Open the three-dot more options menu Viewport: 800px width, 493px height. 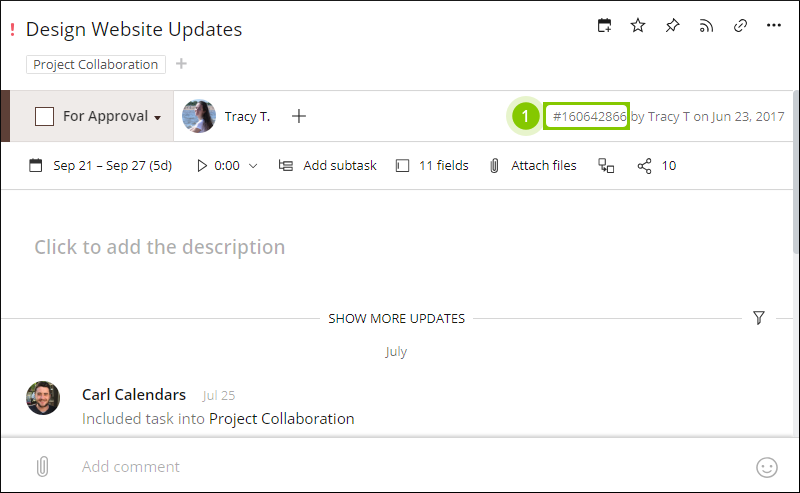773,26
